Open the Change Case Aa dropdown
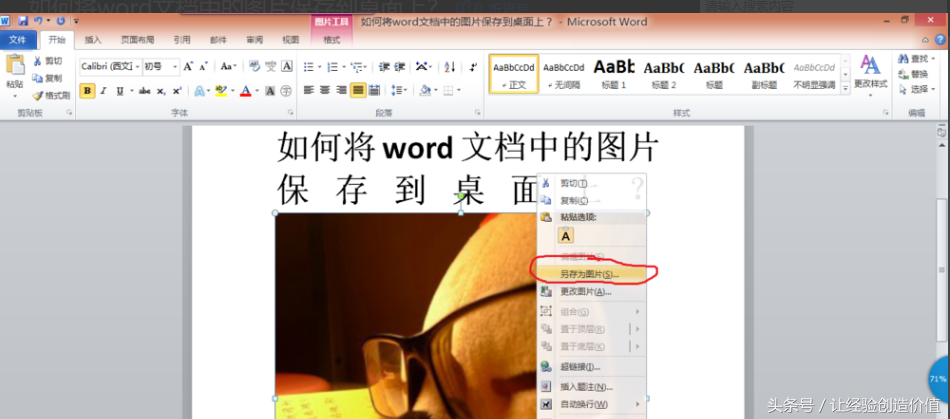 tap(228, 67)
